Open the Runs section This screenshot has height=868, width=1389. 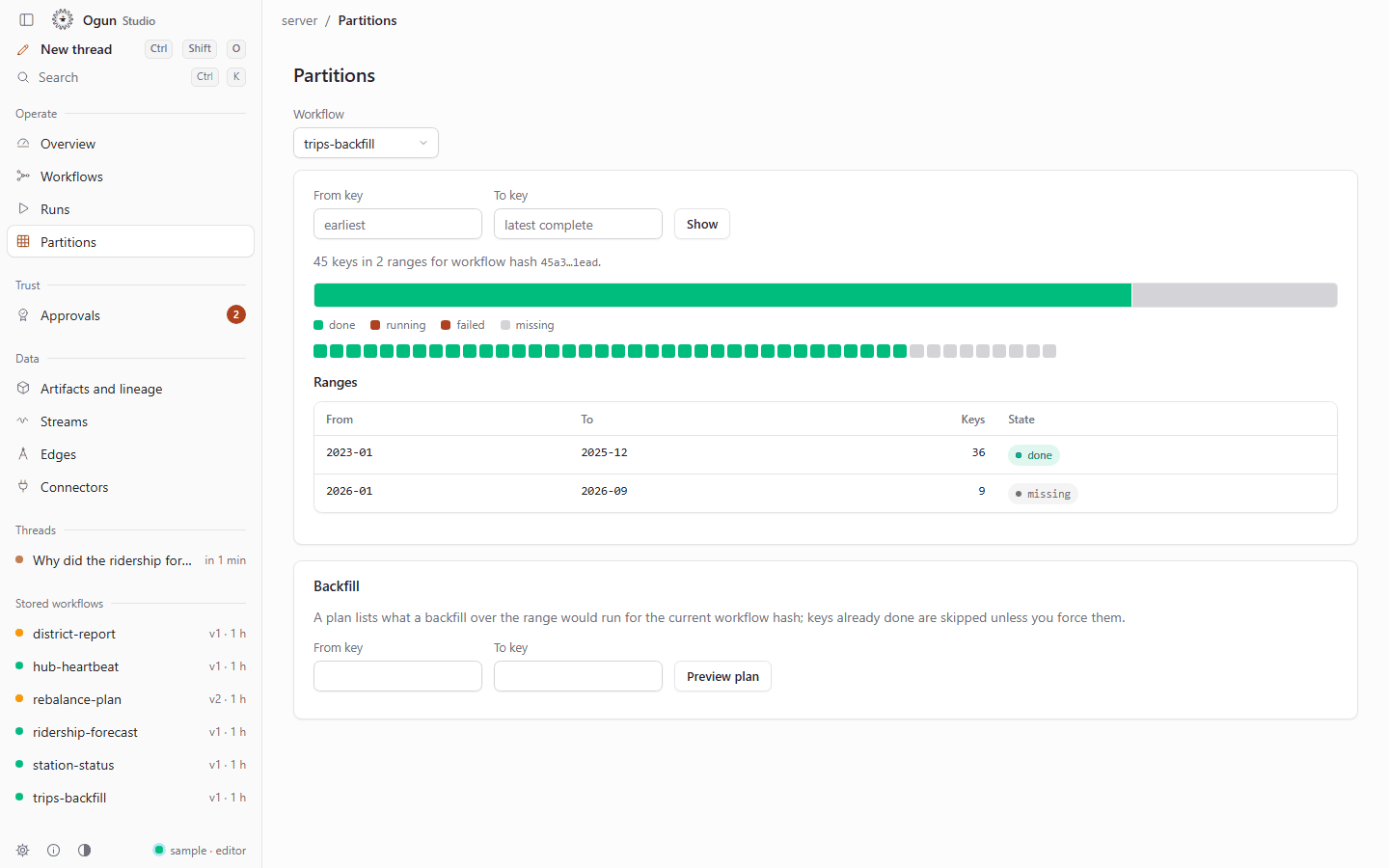tap(130, 209)
